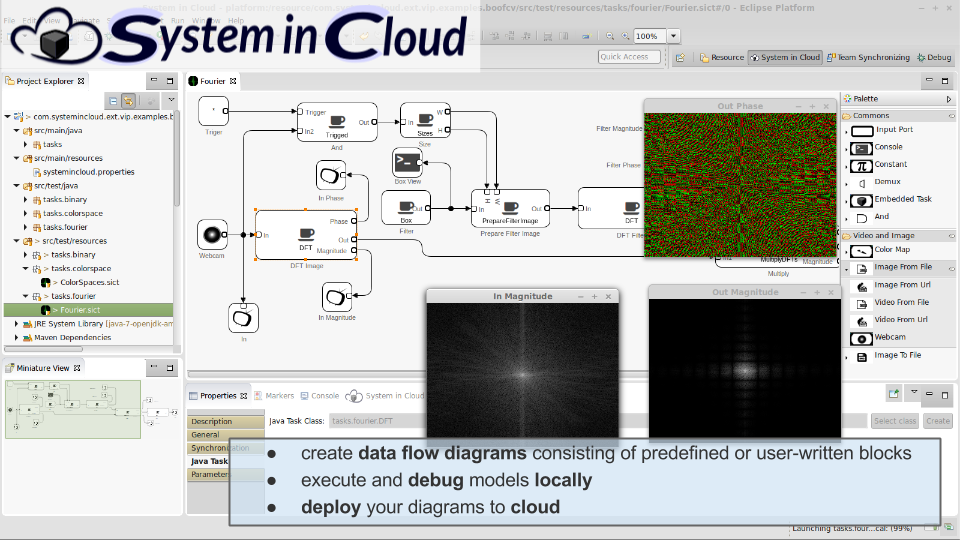Select the Image To File palette item

point(888,356)
